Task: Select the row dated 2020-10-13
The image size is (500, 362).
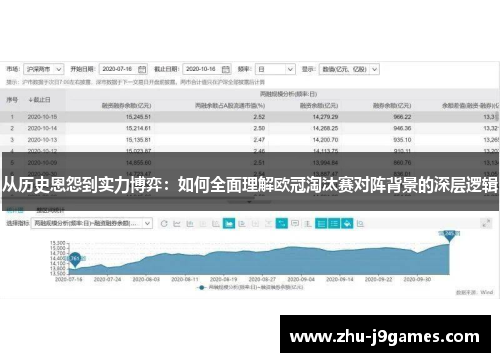Action: tap(249, 140)
